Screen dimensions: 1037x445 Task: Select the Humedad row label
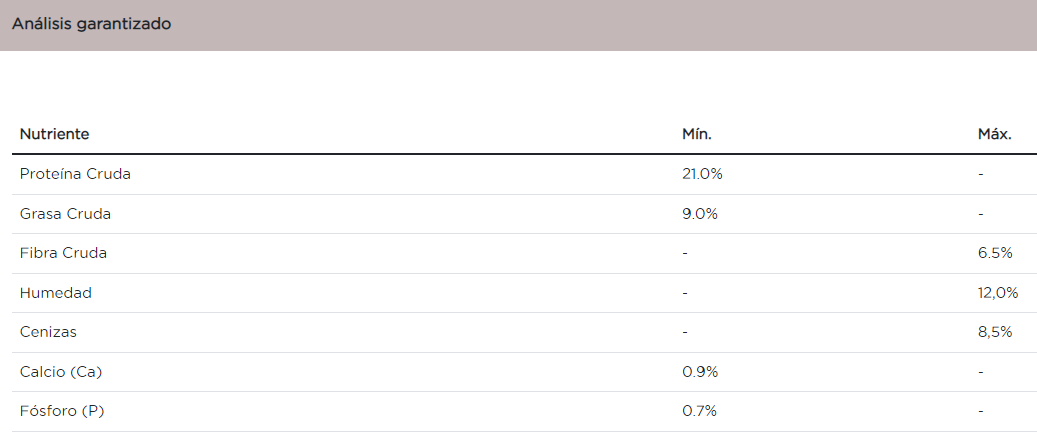[56, 293]
